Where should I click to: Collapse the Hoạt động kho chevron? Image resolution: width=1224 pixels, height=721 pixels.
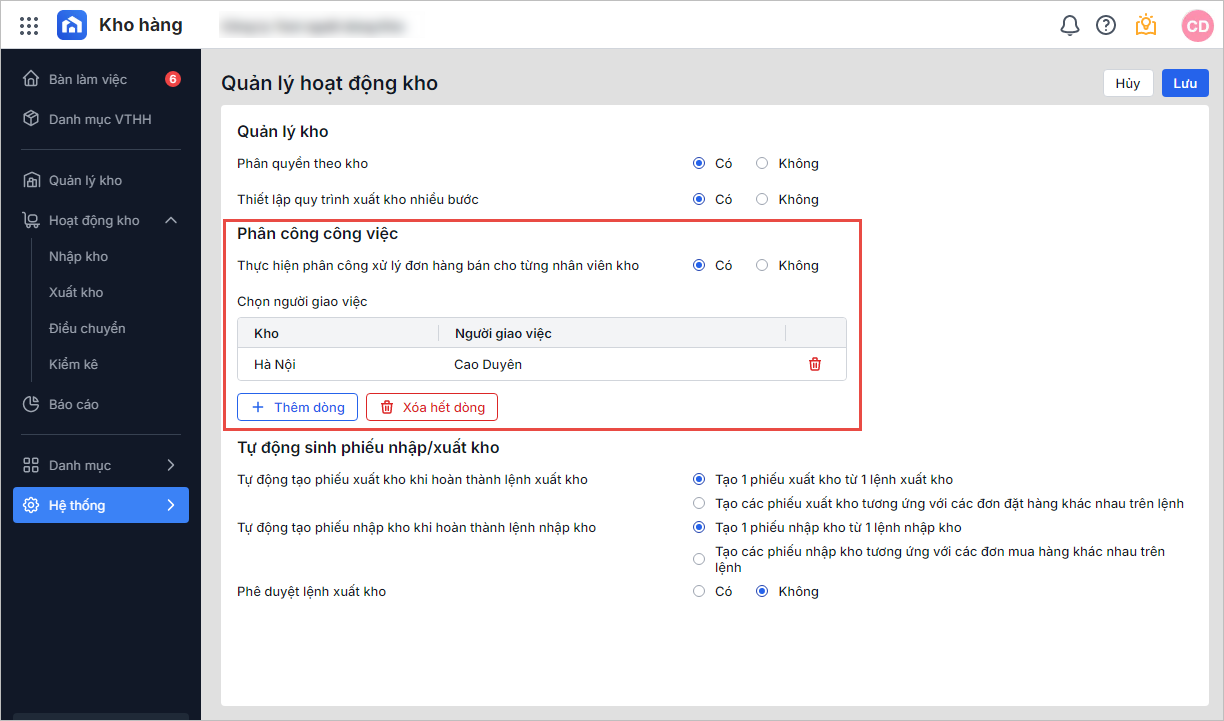tap(171, 220)
